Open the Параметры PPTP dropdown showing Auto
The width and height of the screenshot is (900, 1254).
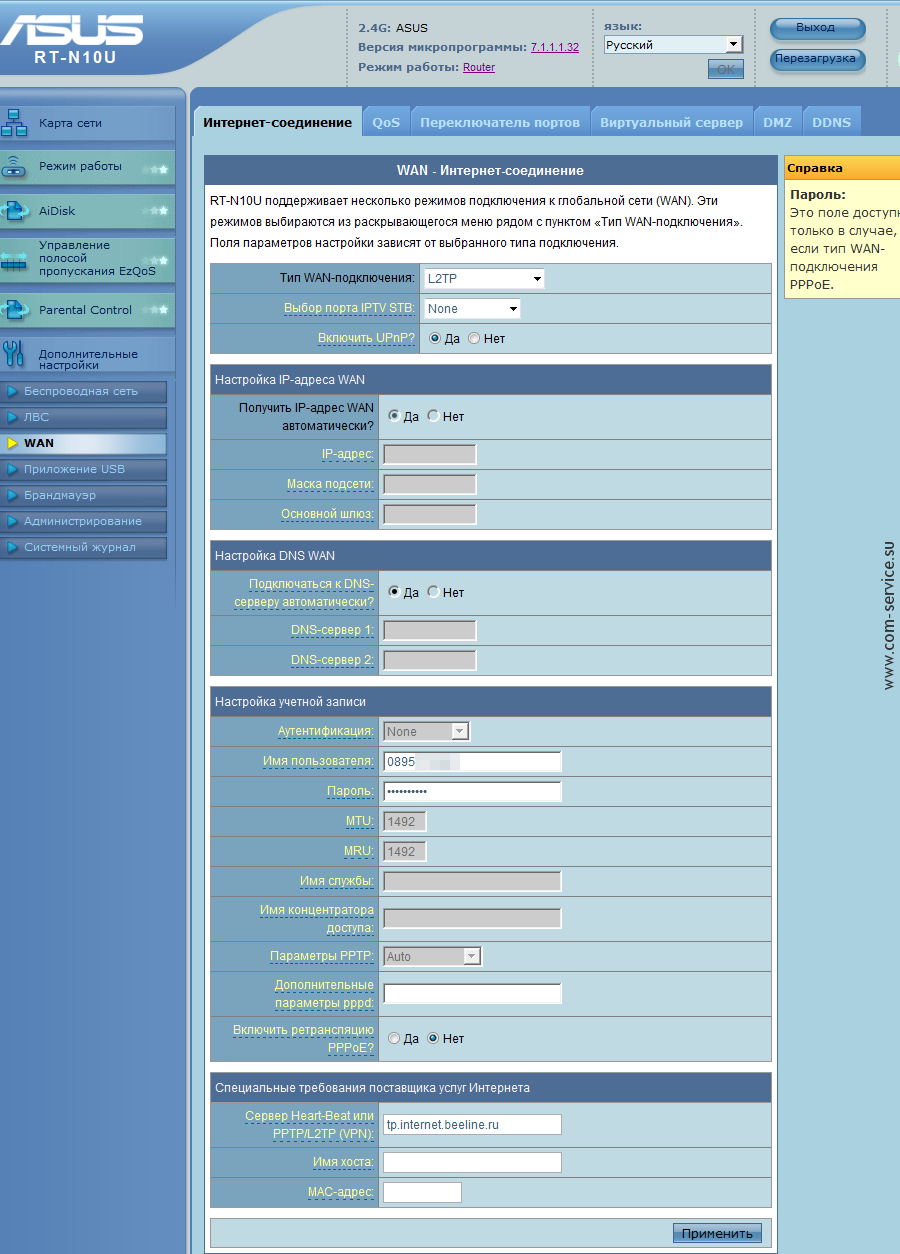click(x=432, y=957)
